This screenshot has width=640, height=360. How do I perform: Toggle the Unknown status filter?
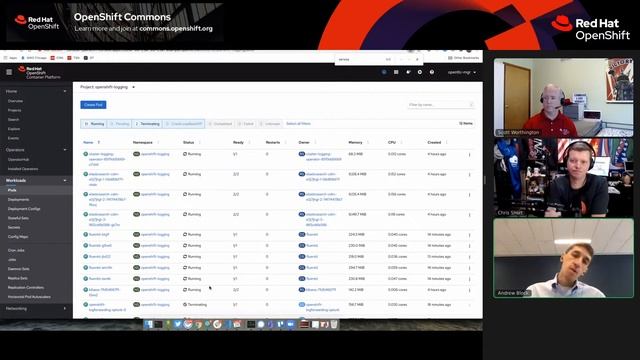[270, 124]
